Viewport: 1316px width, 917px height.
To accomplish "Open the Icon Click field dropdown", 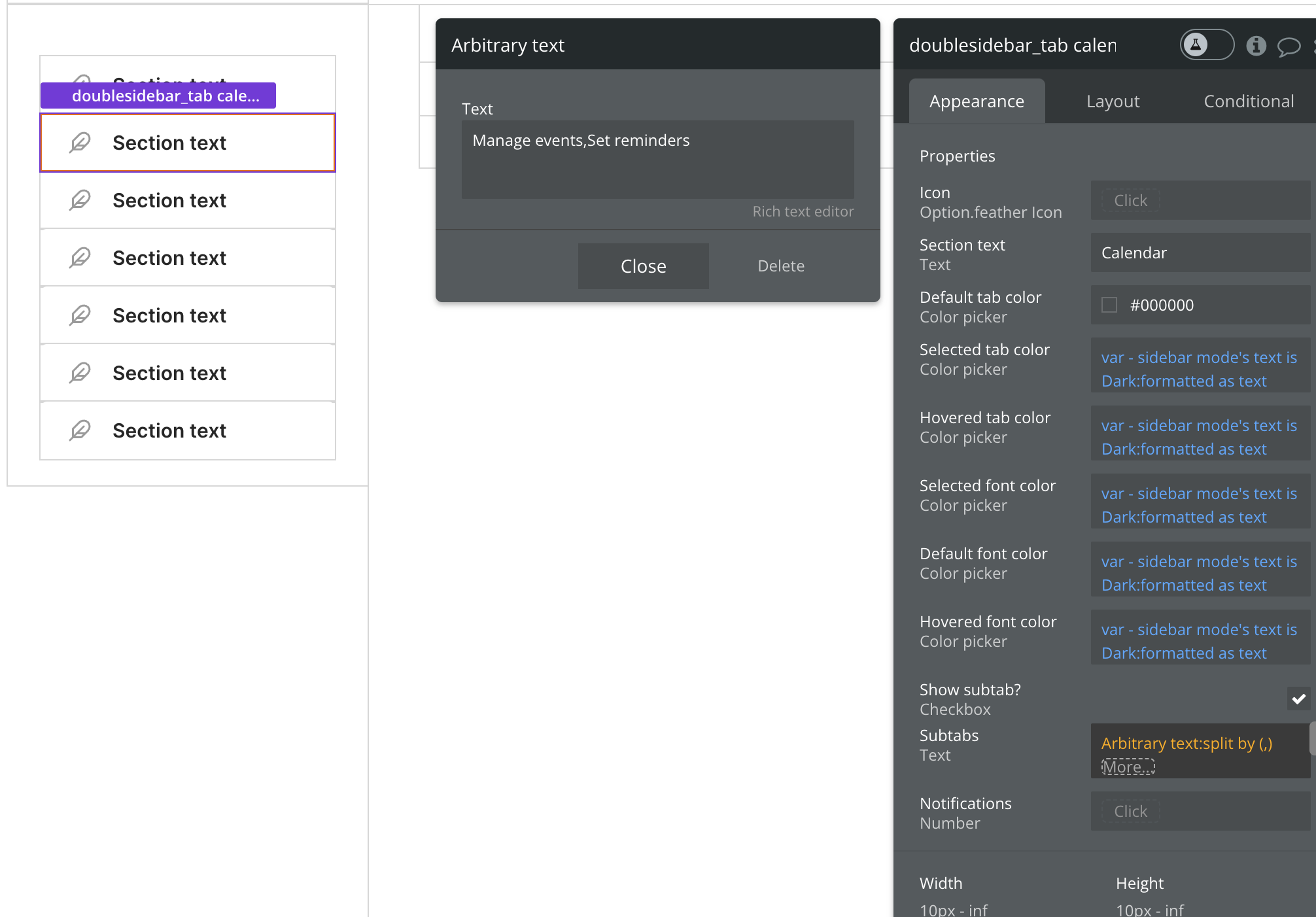I will tap(1130, 201).
